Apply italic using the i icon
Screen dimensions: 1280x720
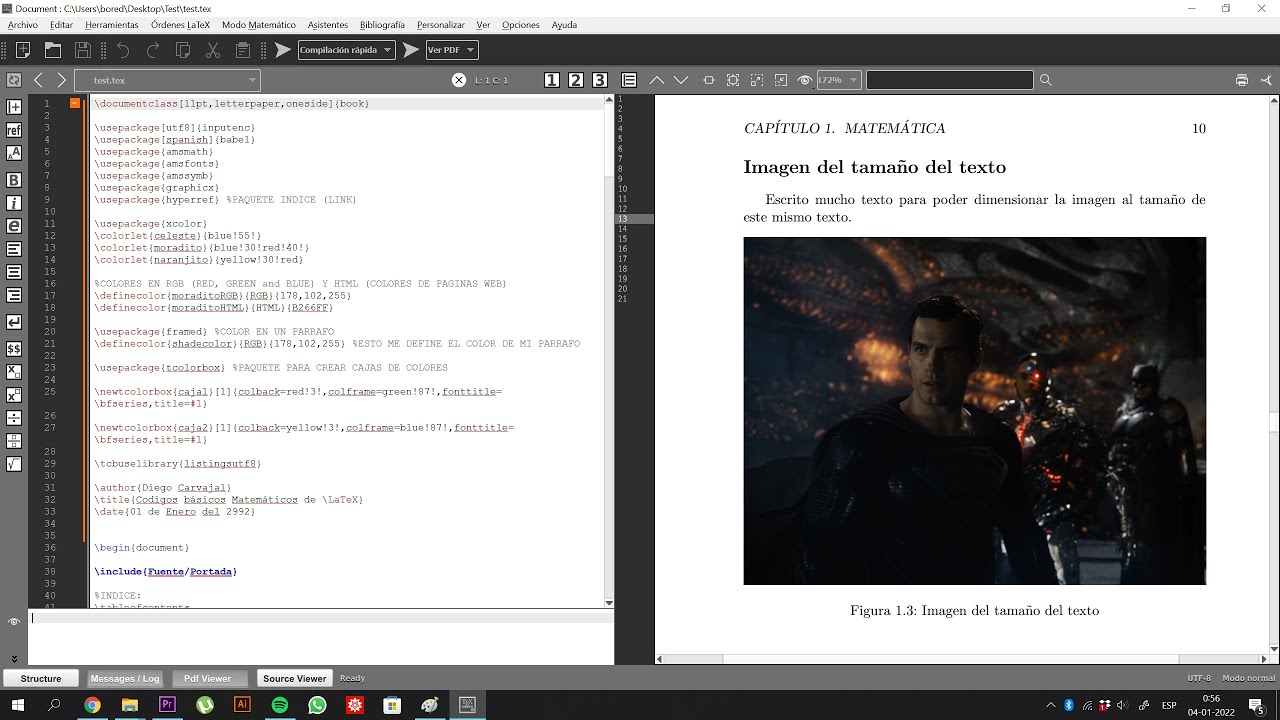click(14, 203)
